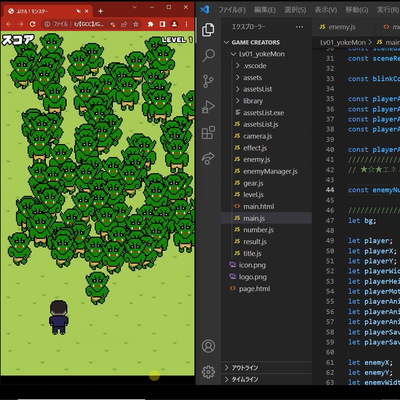Open the Explorer view in activity bar

tap(208, 30)
